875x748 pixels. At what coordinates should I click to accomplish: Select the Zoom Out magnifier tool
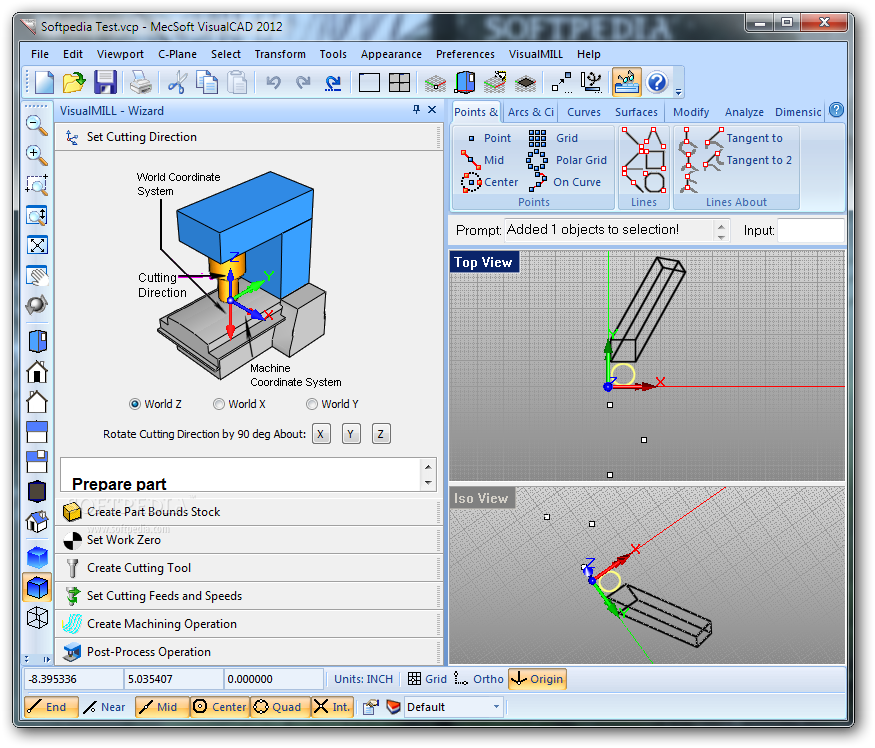click(37, 125)
